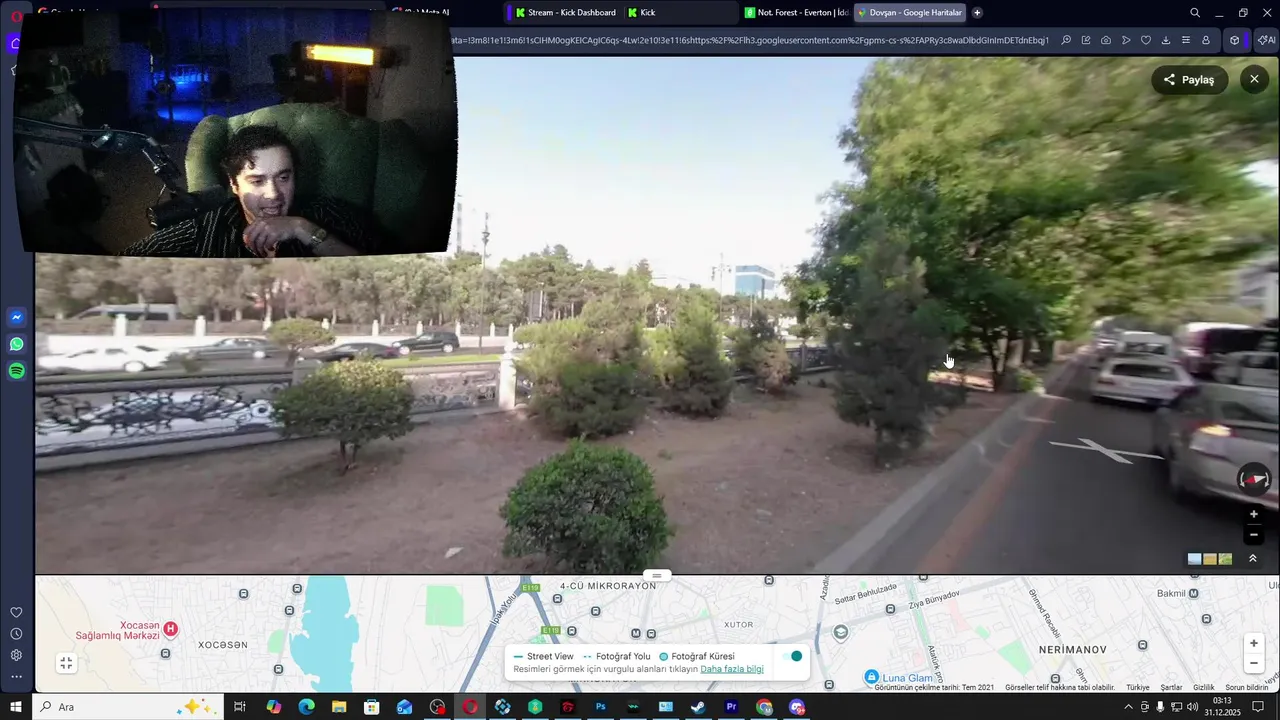Search tabs with magnifier in title bar
Image resolution: width=1280 pixels, height=720 pixels.
pyautogui.click(x=1195, y=13)
